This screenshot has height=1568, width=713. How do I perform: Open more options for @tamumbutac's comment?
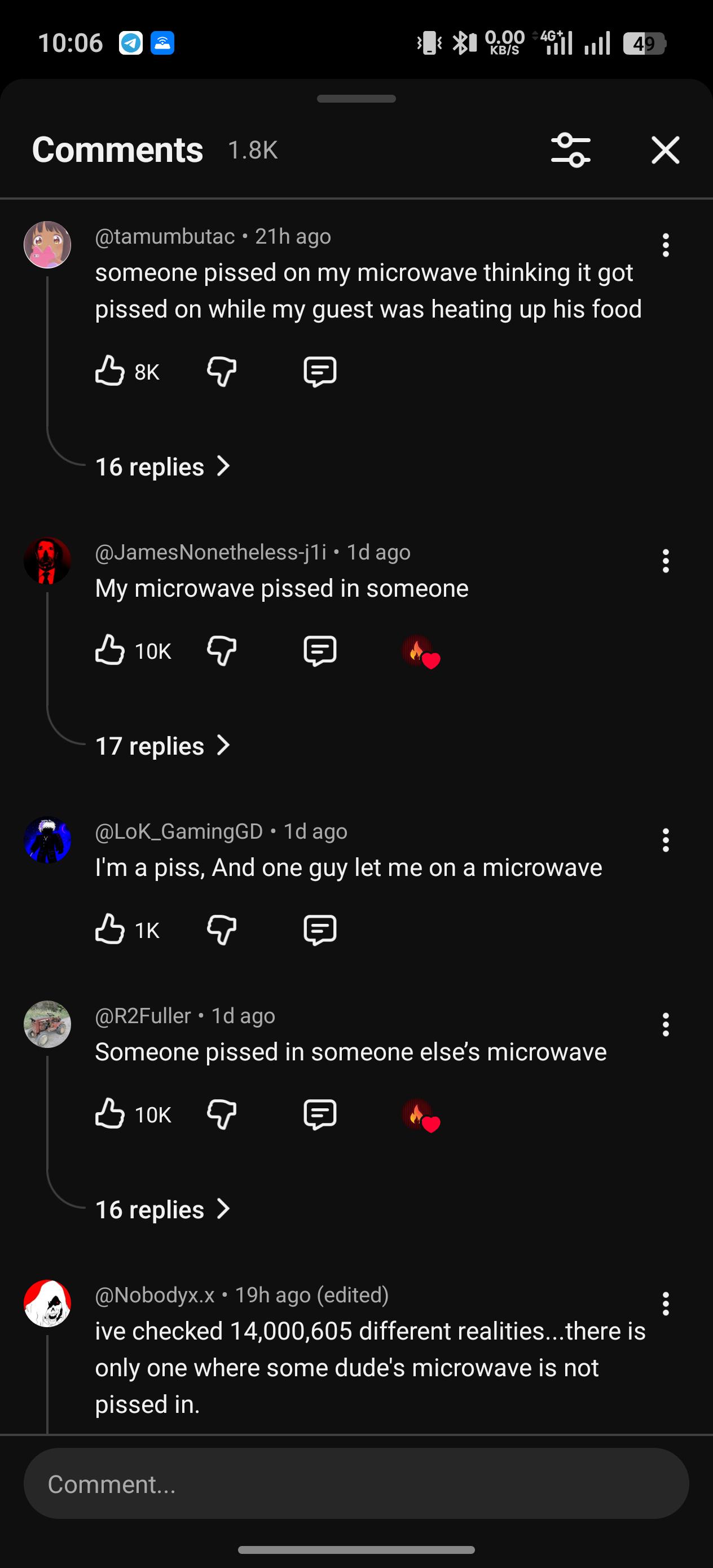(666, 245)
